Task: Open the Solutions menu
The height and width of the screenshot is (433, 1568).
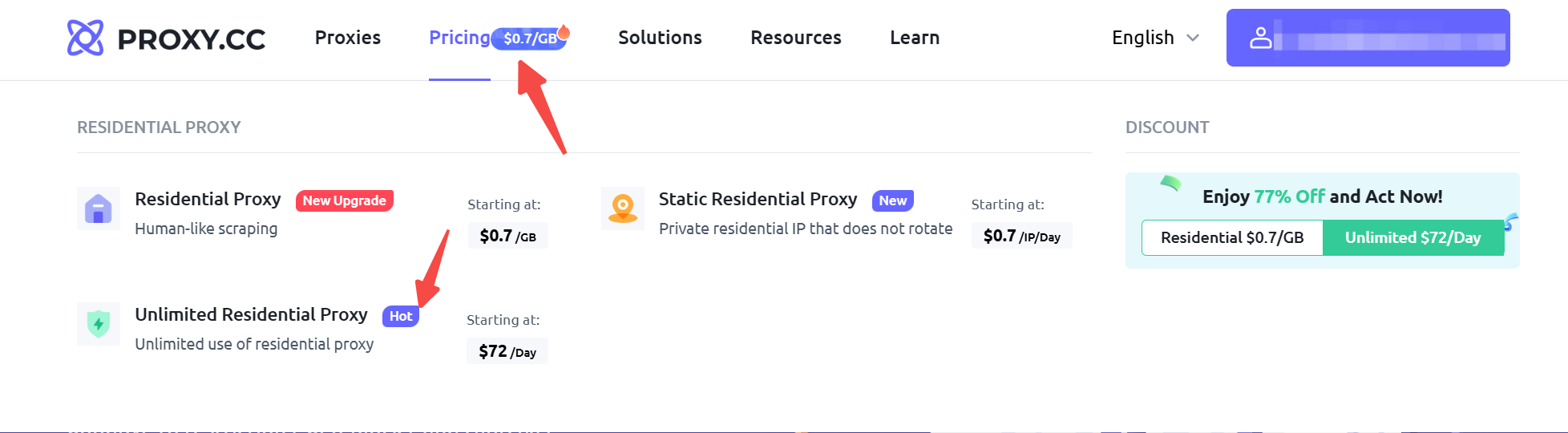Action: [660, 38]
